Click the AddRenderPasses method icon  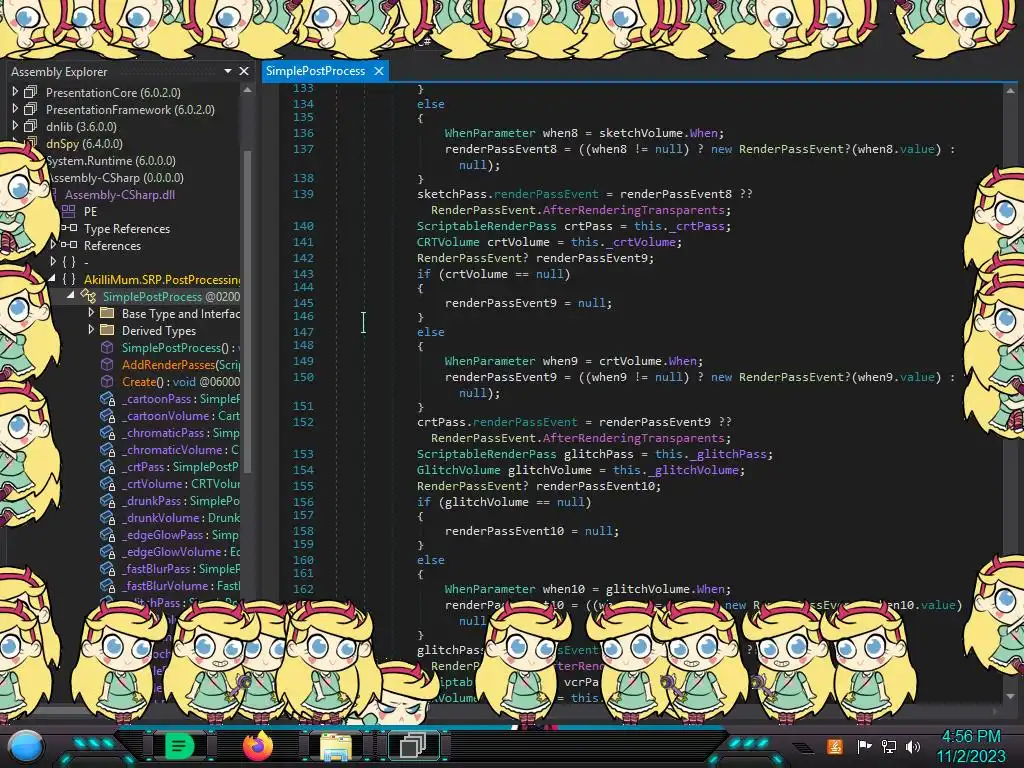107,364
